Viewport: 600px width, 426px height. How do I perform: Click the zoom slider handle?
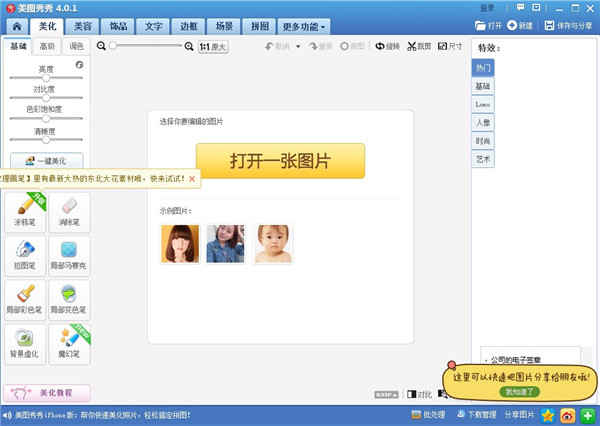(113, 46)
